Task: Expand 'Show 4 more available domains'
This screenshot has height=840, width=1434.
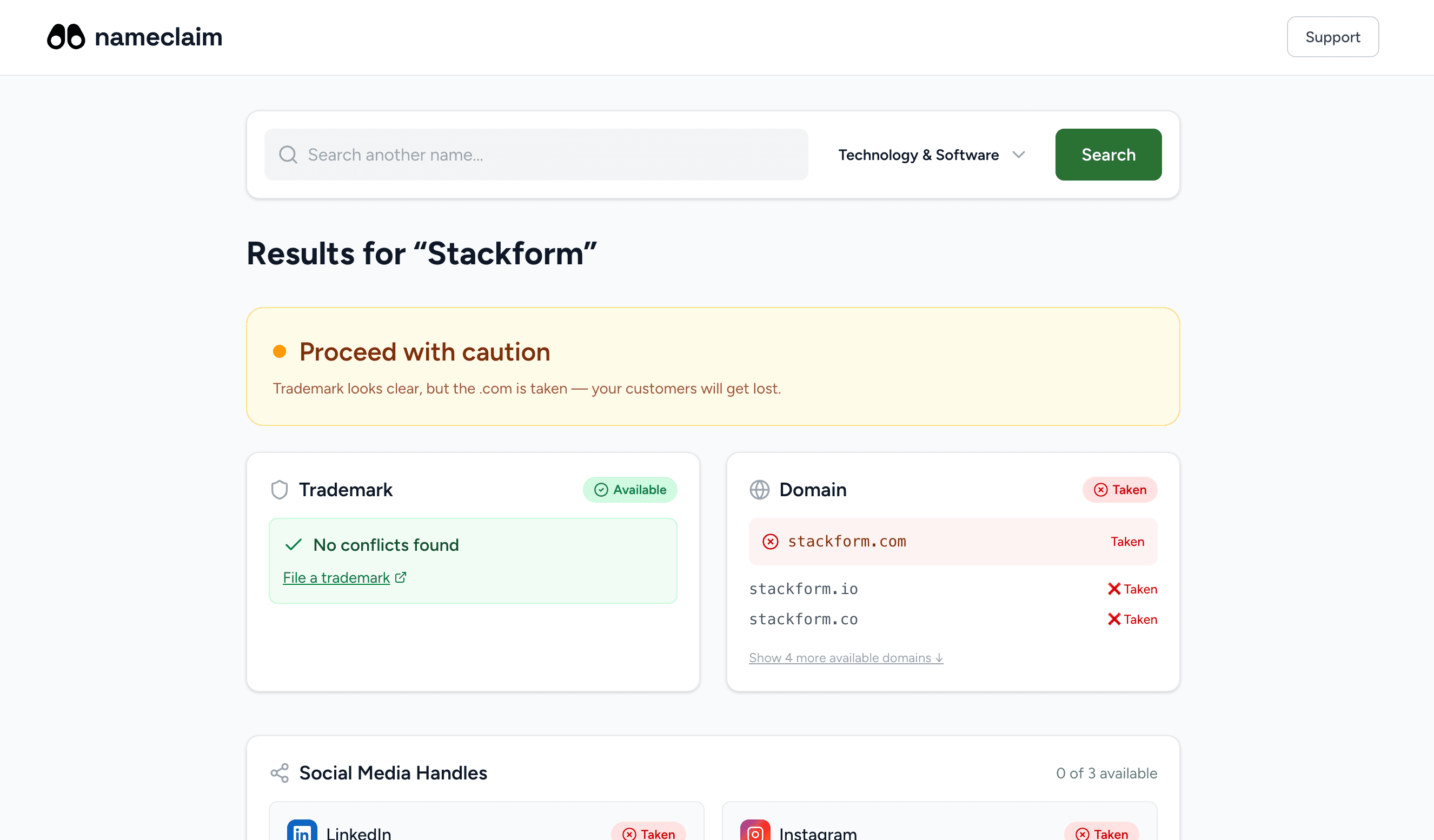Action: pos(846,658)
